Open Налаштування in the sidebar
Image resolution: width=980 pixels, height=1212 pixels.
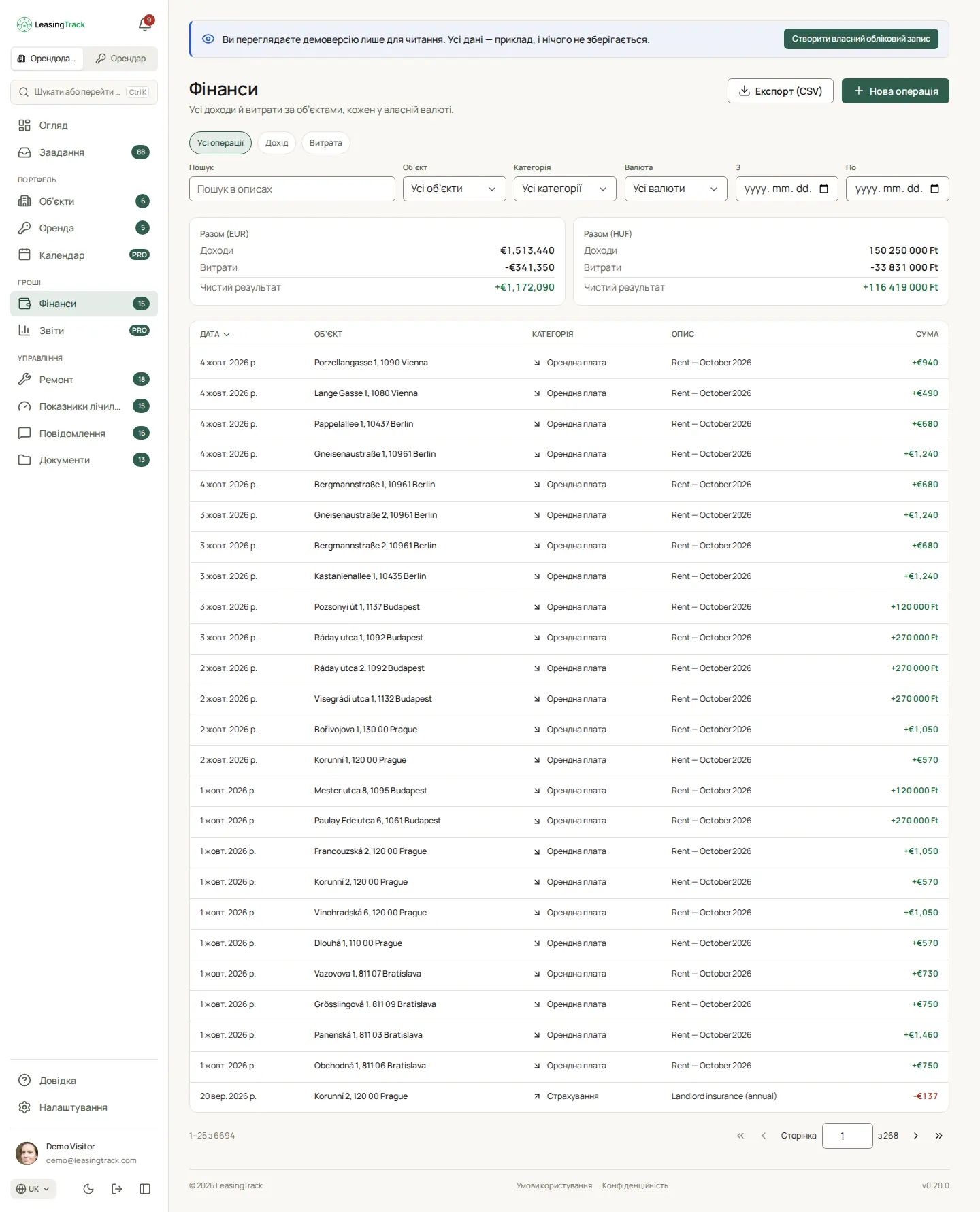point(84,1107)
